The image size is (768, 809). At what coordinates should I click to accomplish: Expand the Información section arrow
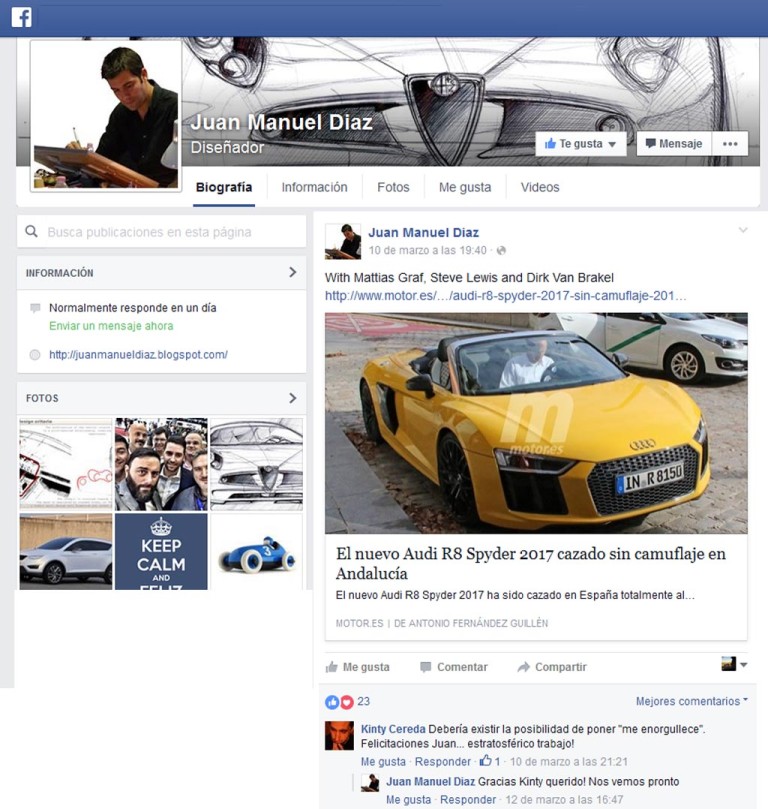point(292,272)
